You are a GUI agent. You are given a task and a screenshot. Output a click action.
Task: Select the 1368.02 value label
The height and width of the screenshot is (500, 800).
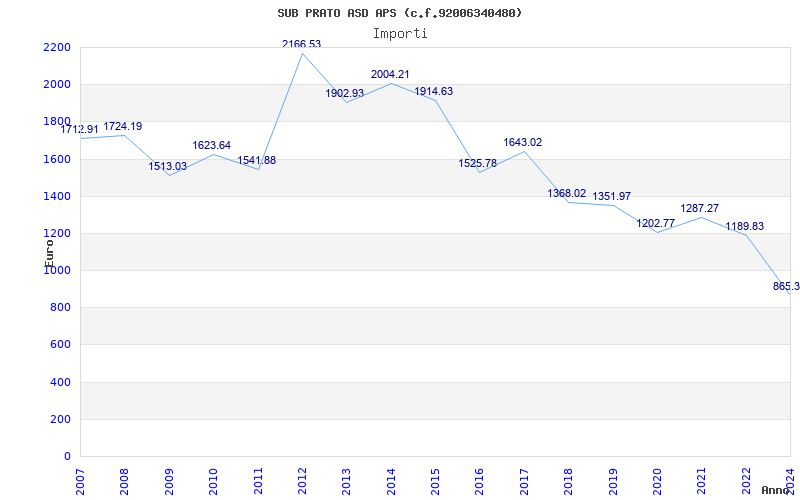(x=567, y=193)
